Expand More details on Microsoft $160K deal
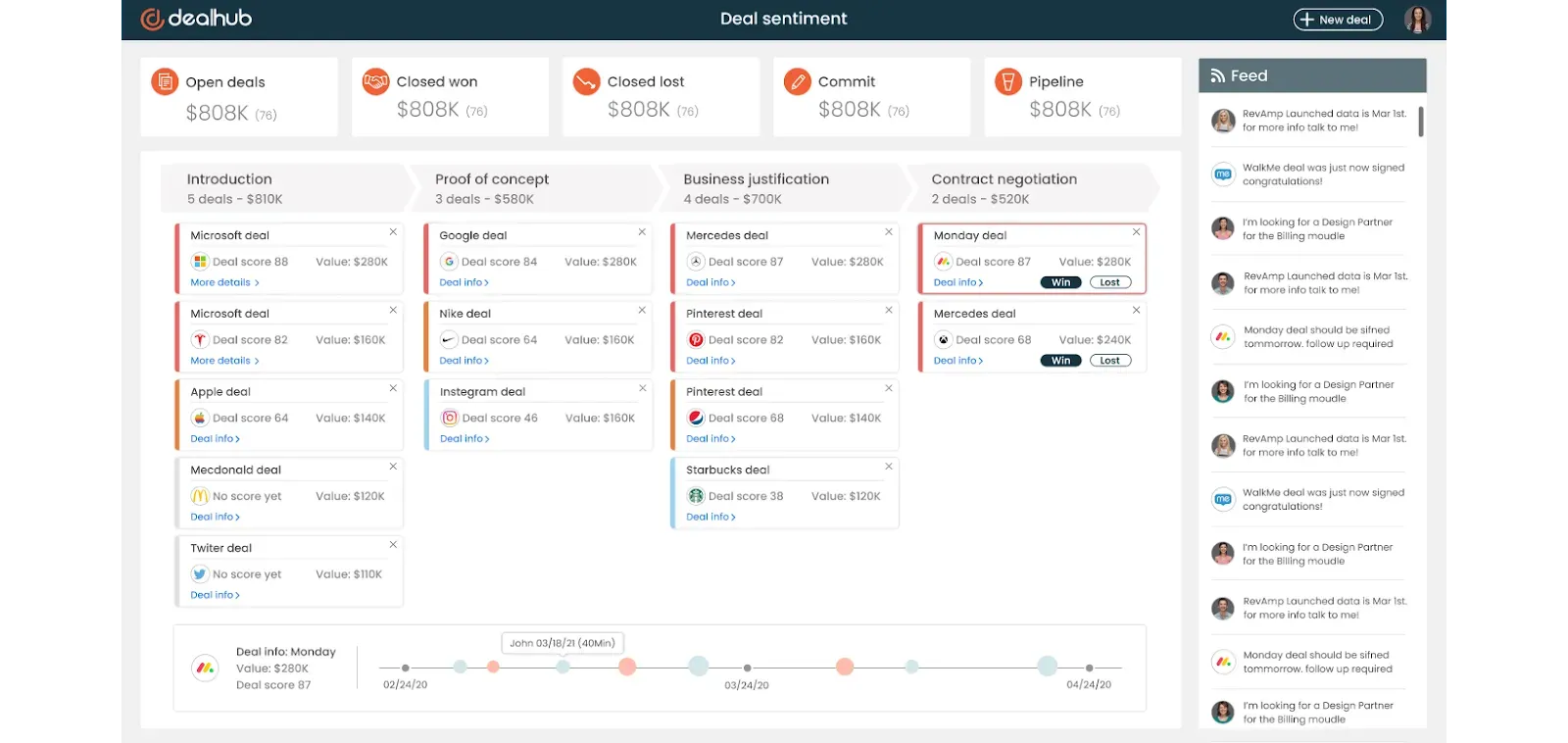 (x=224, y=361)
